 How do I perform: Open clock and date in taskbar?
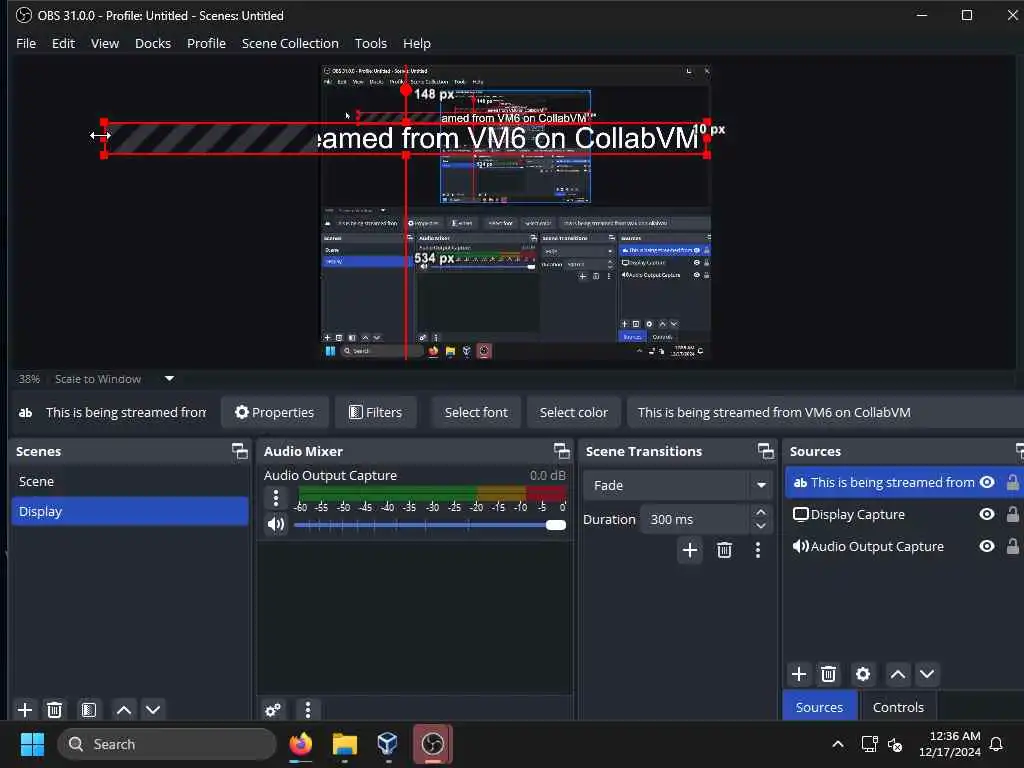click(950, 744)
